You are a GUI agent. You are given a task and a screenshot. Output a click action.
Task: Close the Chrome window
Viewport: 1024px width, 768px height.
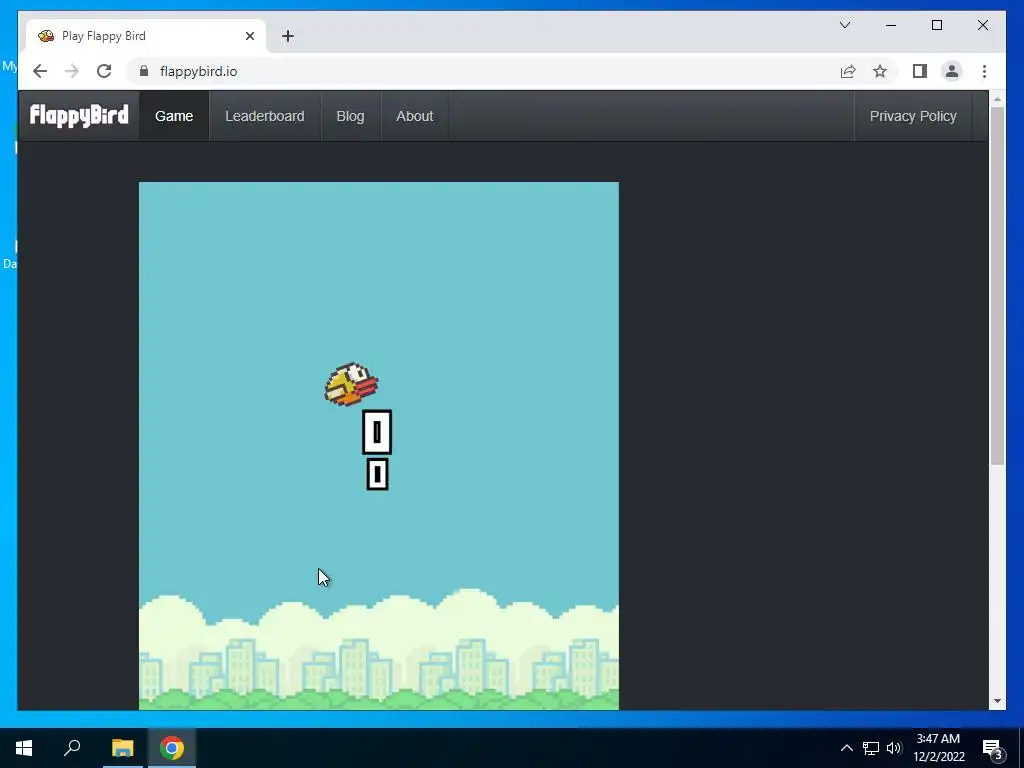pos(983,25)
